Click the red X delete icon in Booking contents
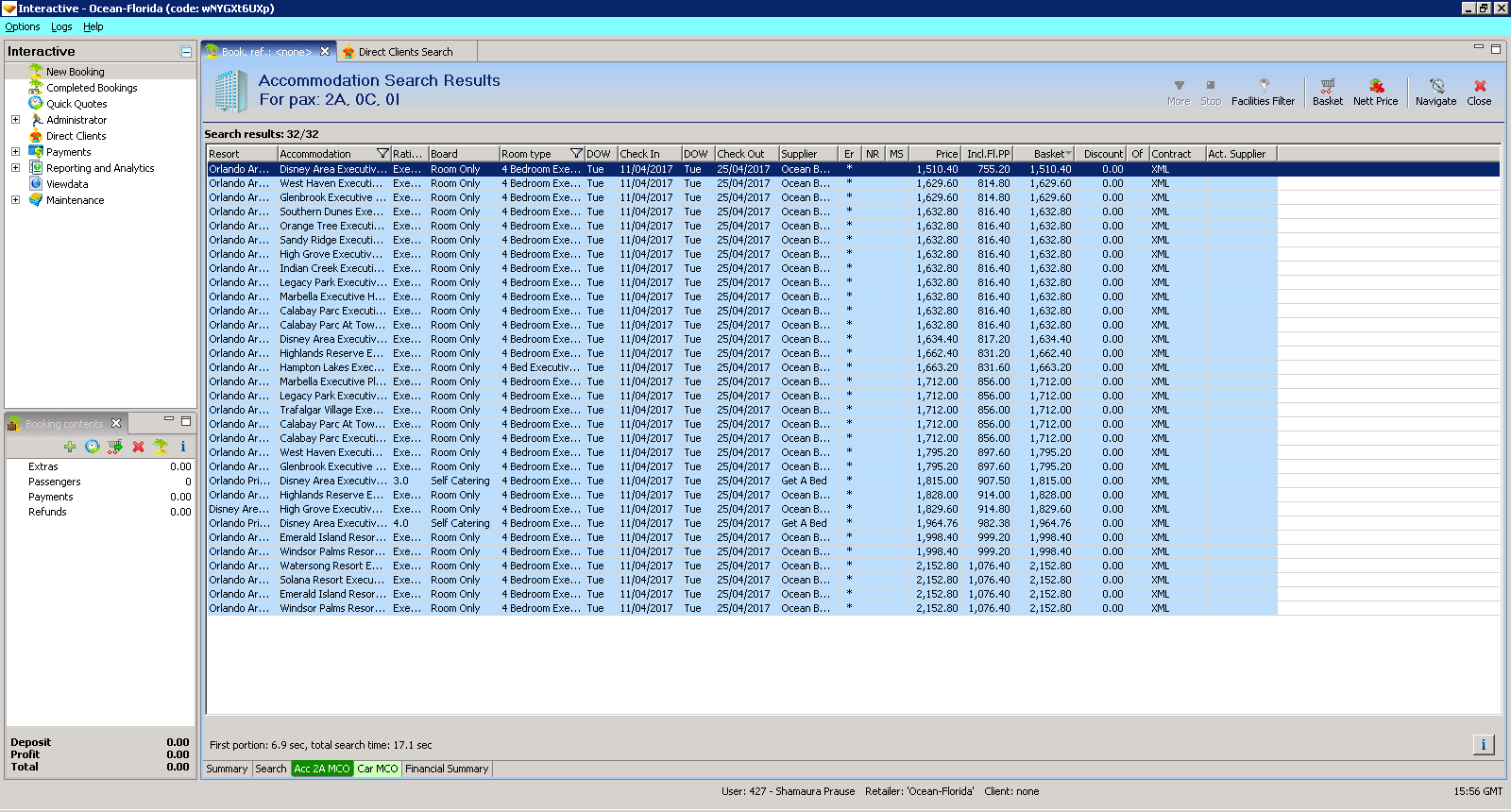 [x=138, y=447]
